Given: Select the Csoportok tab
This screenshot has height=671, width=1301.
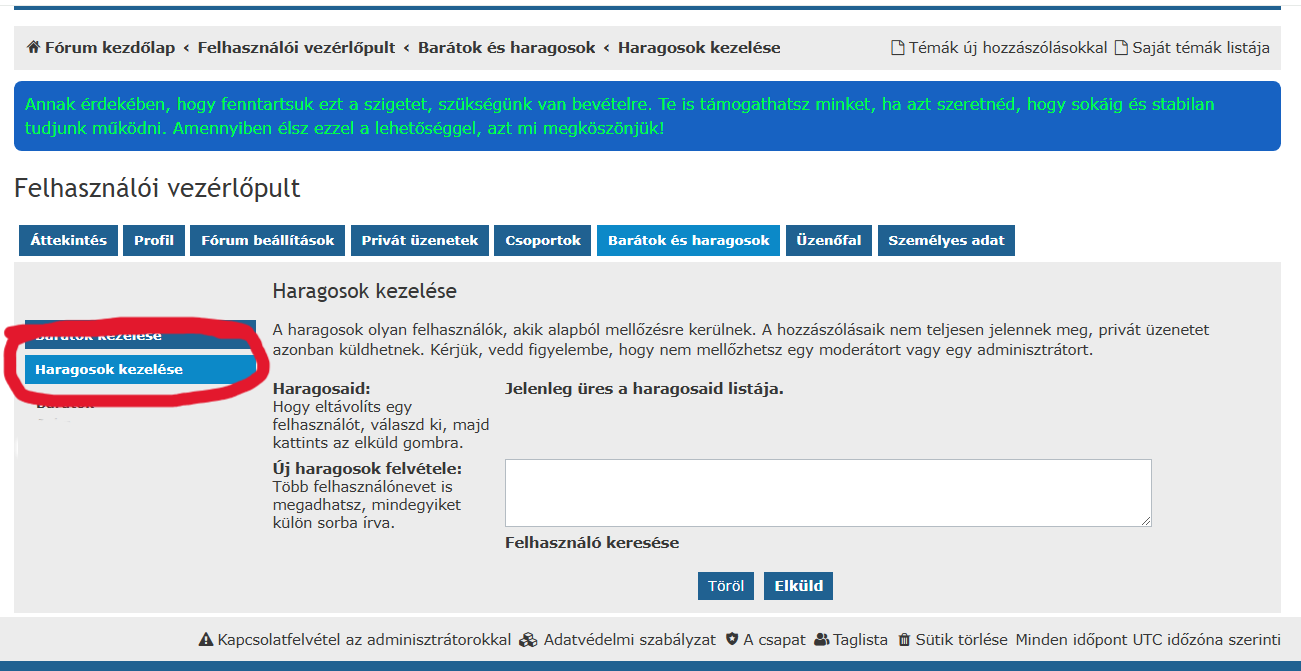Looking at the screenshot, I should coord(543,241).
